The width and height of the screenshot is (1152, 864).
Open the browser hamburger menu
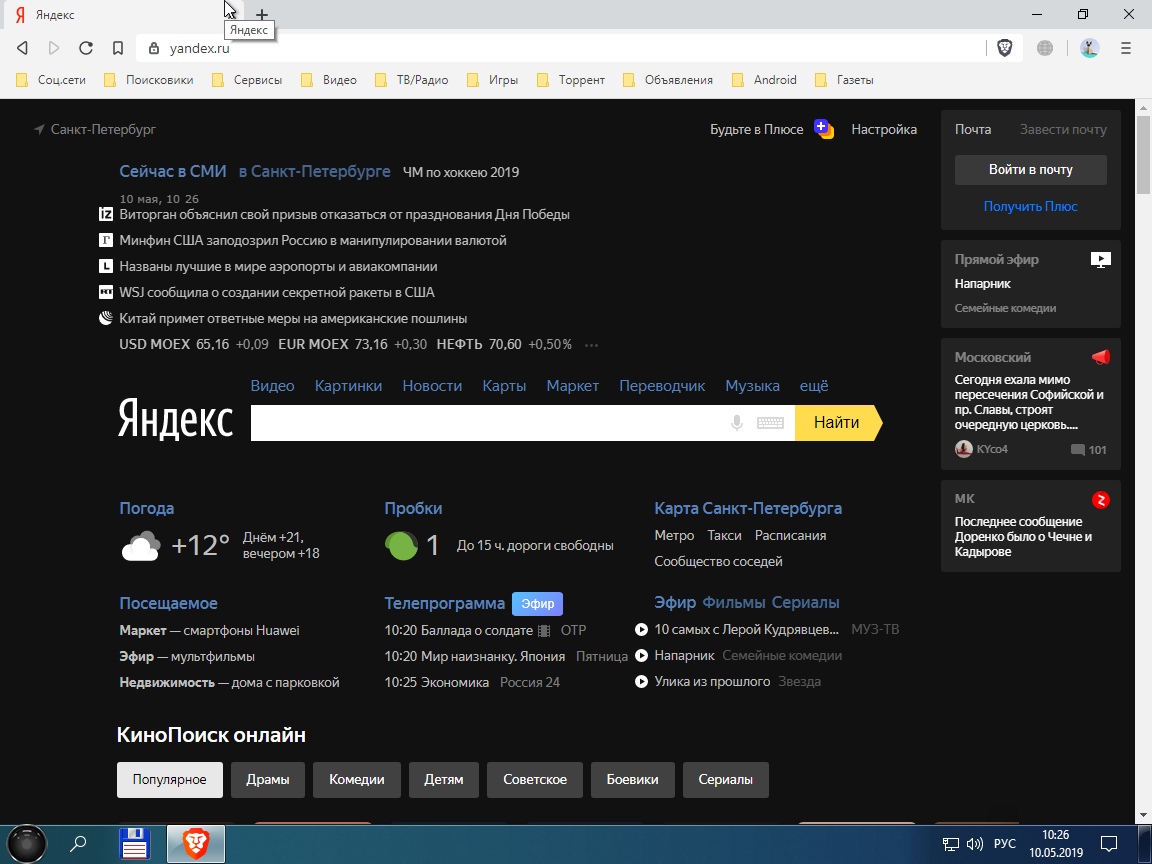click(x=1126, y=48)
